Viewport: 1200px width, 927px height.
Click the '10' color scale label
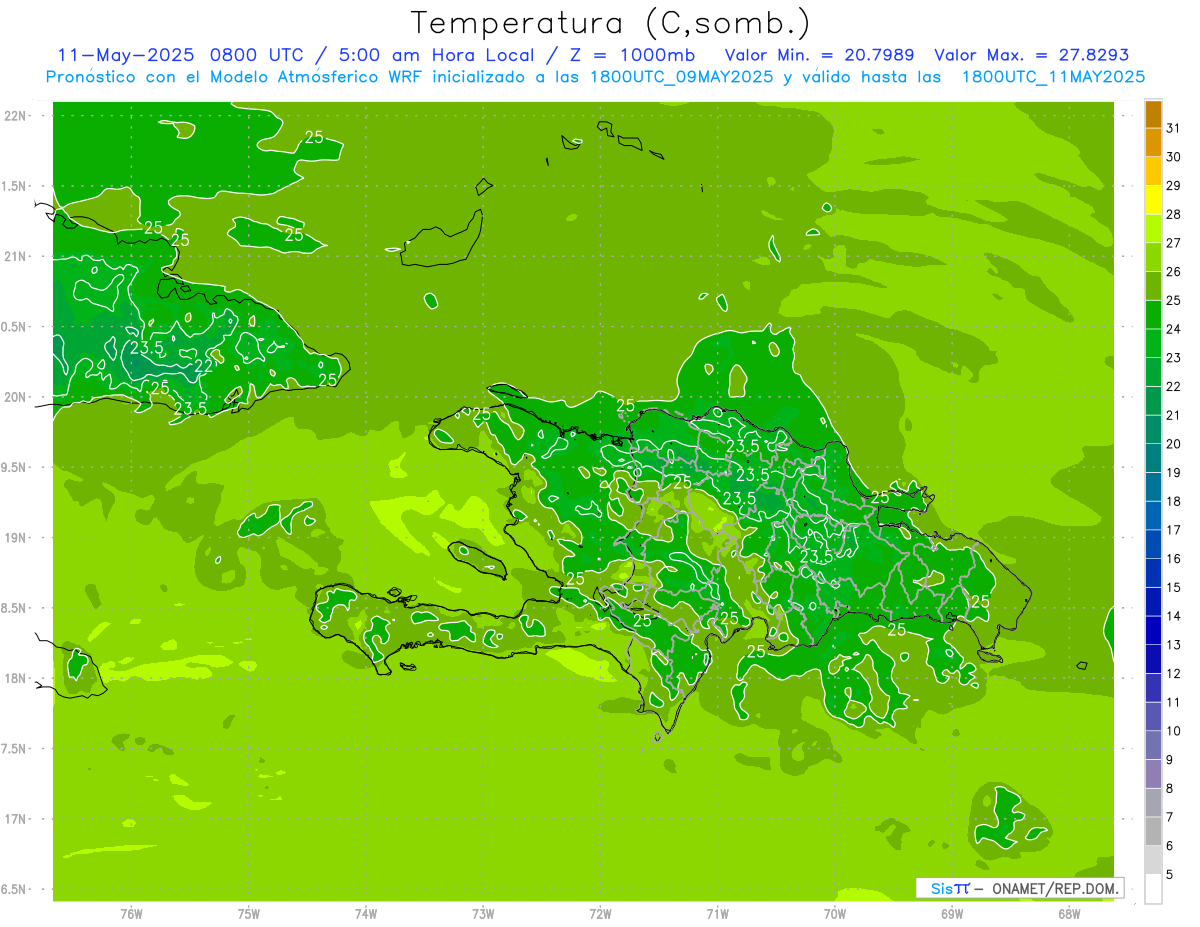point(1174,731)
